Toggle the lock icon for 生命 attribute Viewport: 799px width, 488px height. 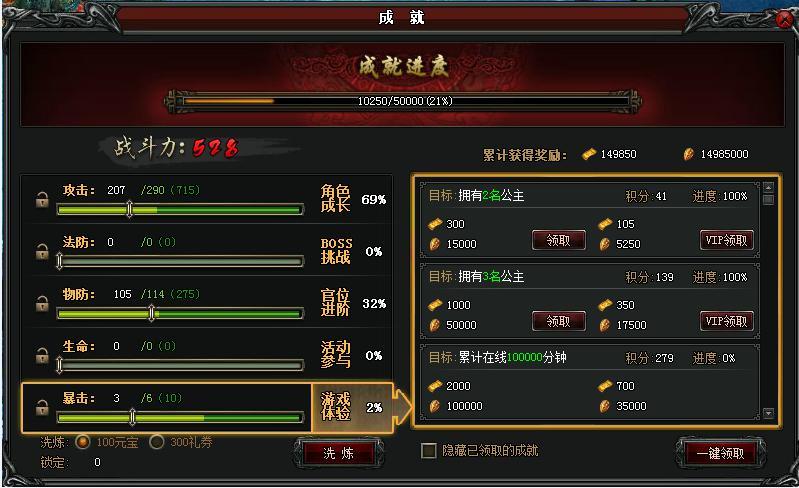42,356
